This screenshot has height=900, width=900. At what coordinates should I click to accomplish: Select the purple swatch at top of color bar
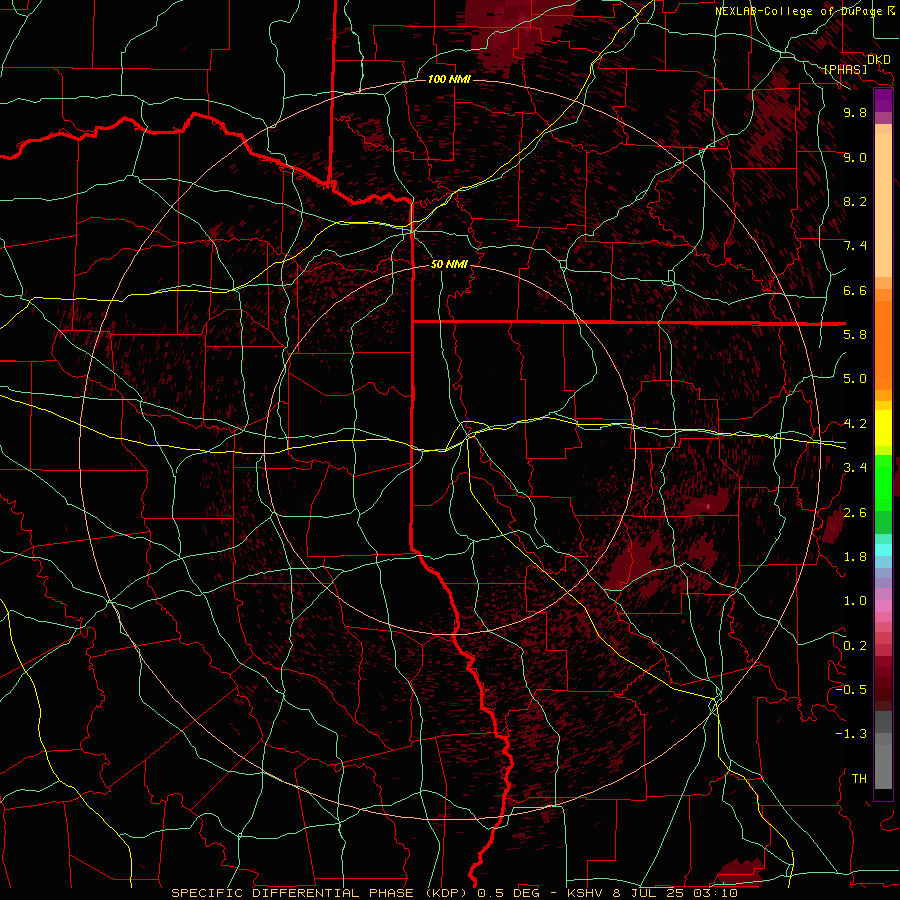pyautogui.click(x=883, y=101)
